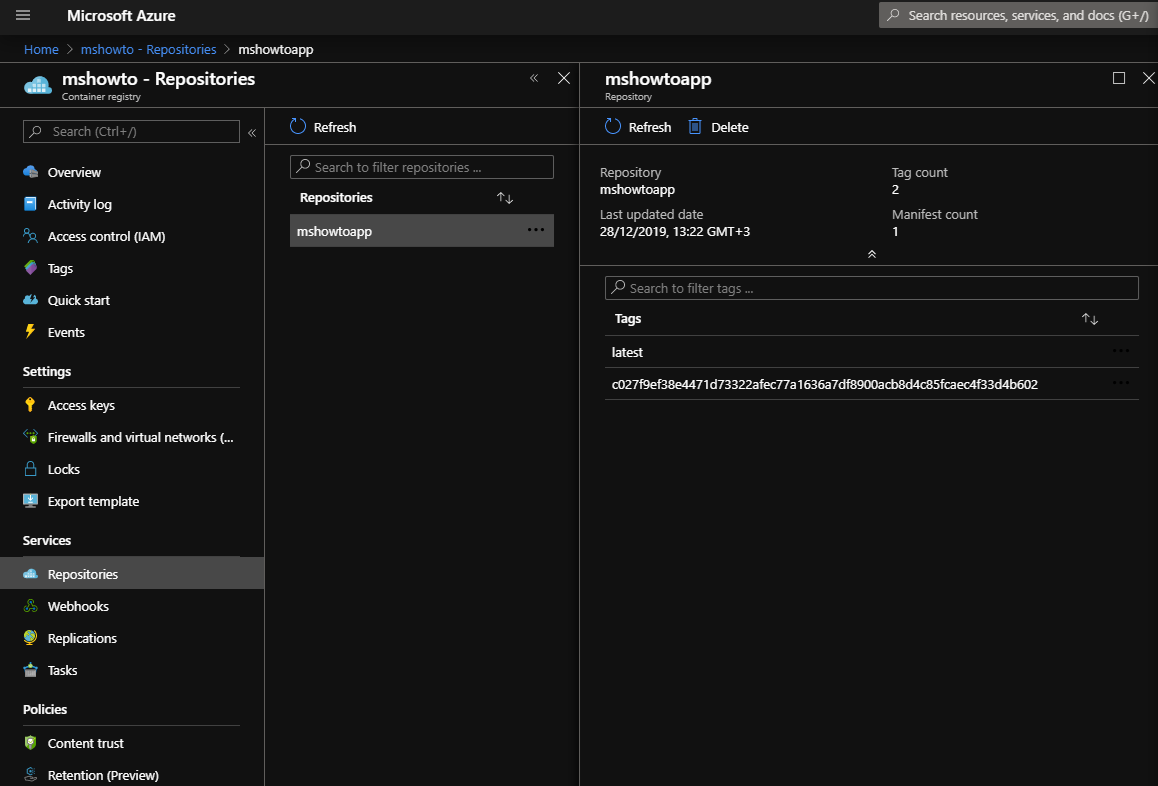Click the Access keys key icon

pos(30,404)
